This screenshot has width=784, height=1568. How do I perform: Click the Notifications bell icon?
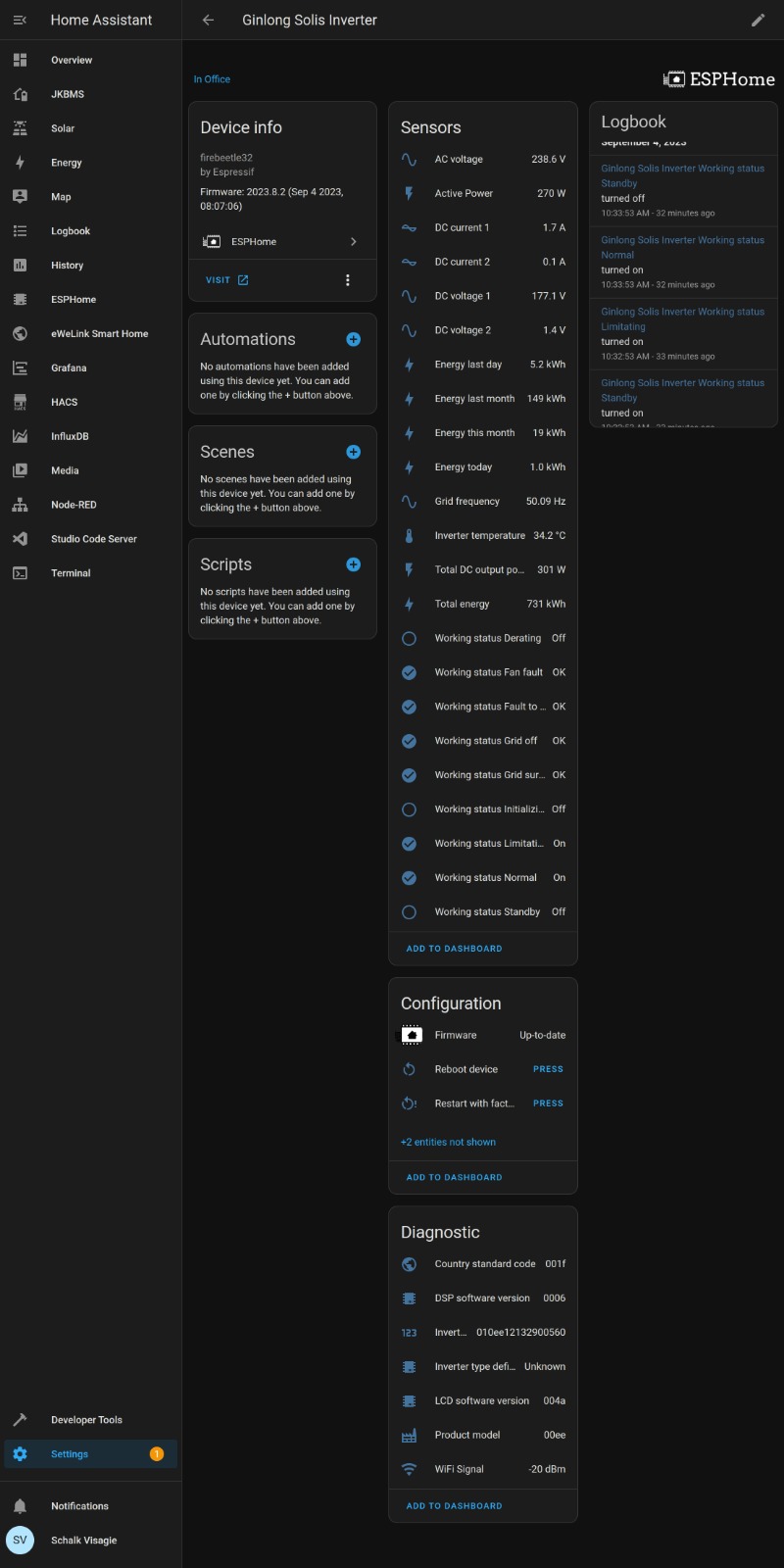coord(20,1506)
